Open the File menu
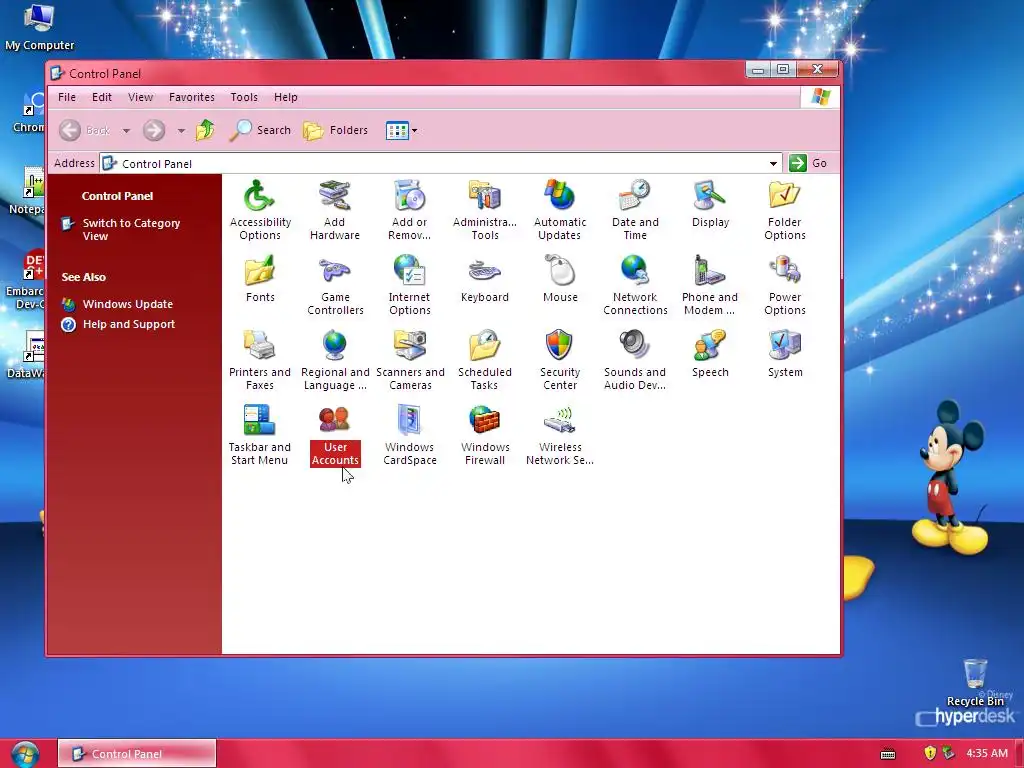1024x768 pixels. coord(67,97)
